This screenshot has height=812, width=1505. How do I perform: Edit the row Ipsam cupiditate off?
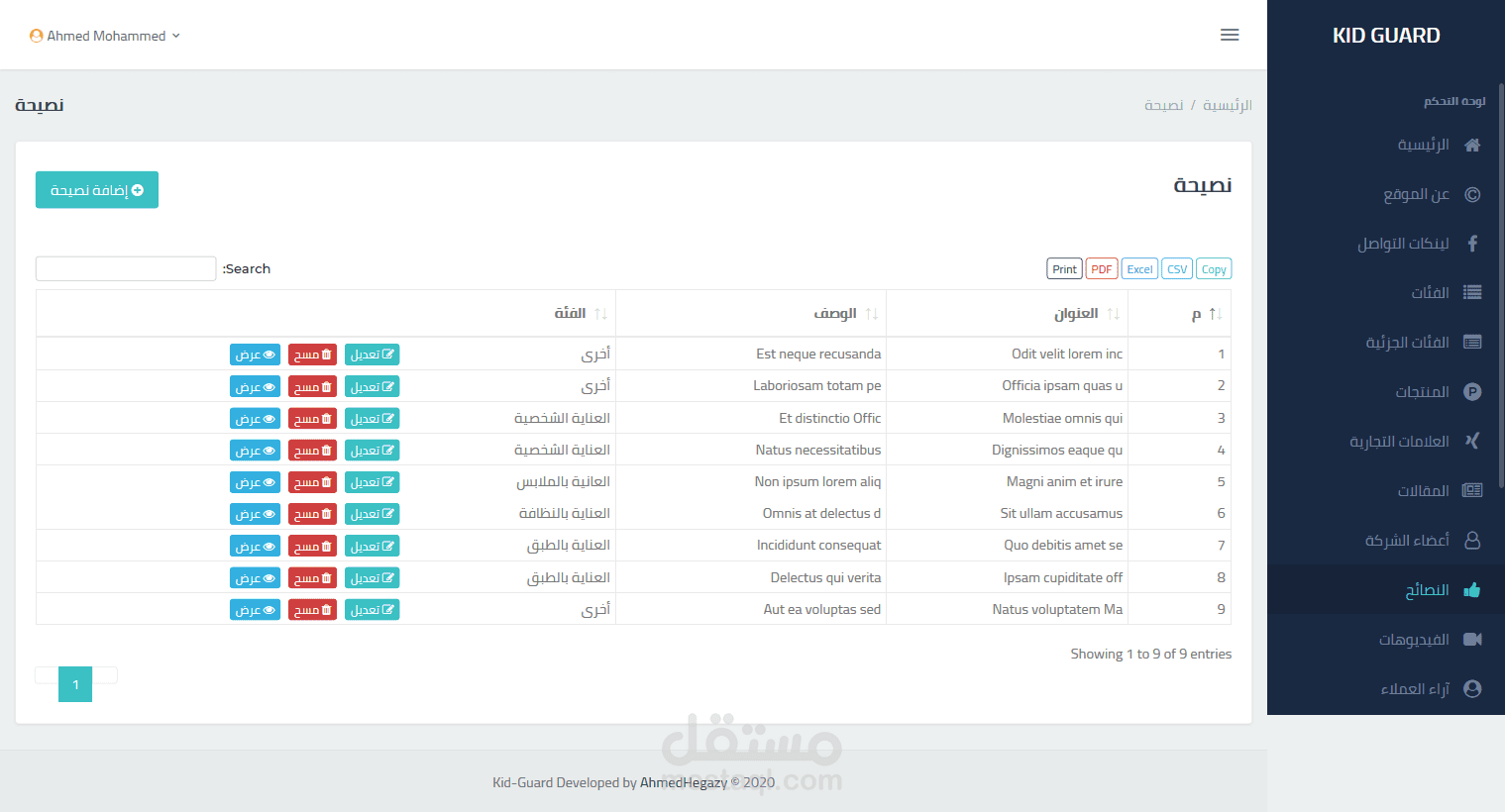pyautogui.click(x=372, y=578)
